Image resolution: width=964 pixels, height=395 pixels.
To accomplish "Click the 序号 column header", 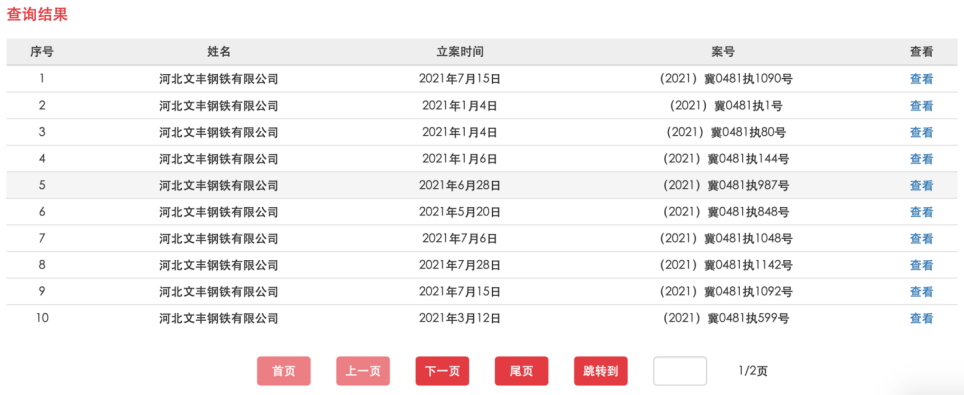I will click(42, 52).
